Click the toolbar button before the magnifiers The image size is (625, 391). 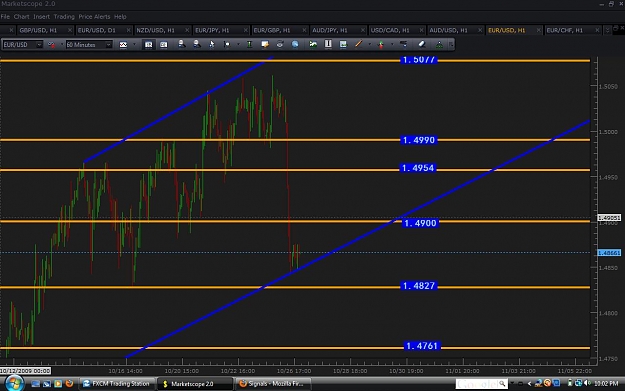164,45
